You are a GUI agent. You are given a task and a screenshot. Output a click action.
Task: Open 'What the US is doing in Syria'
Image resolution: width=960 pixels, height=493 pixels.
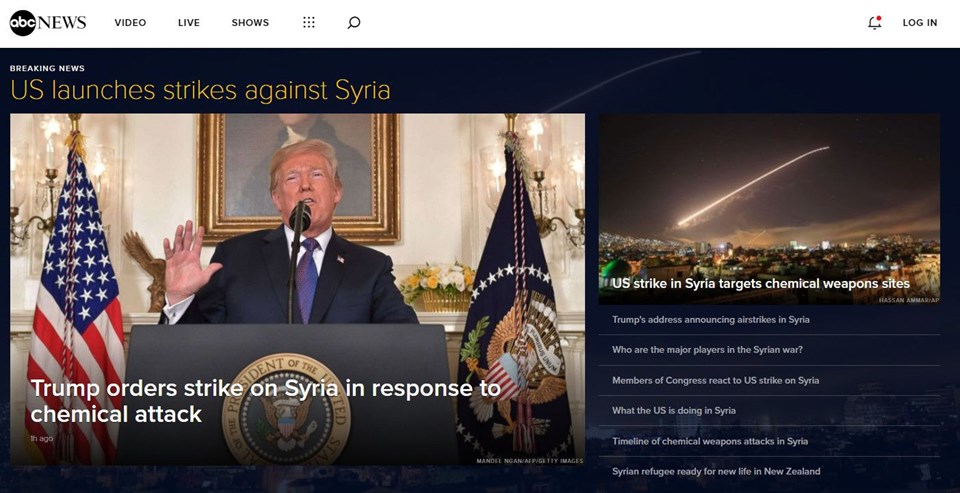[x=673, y=410]
